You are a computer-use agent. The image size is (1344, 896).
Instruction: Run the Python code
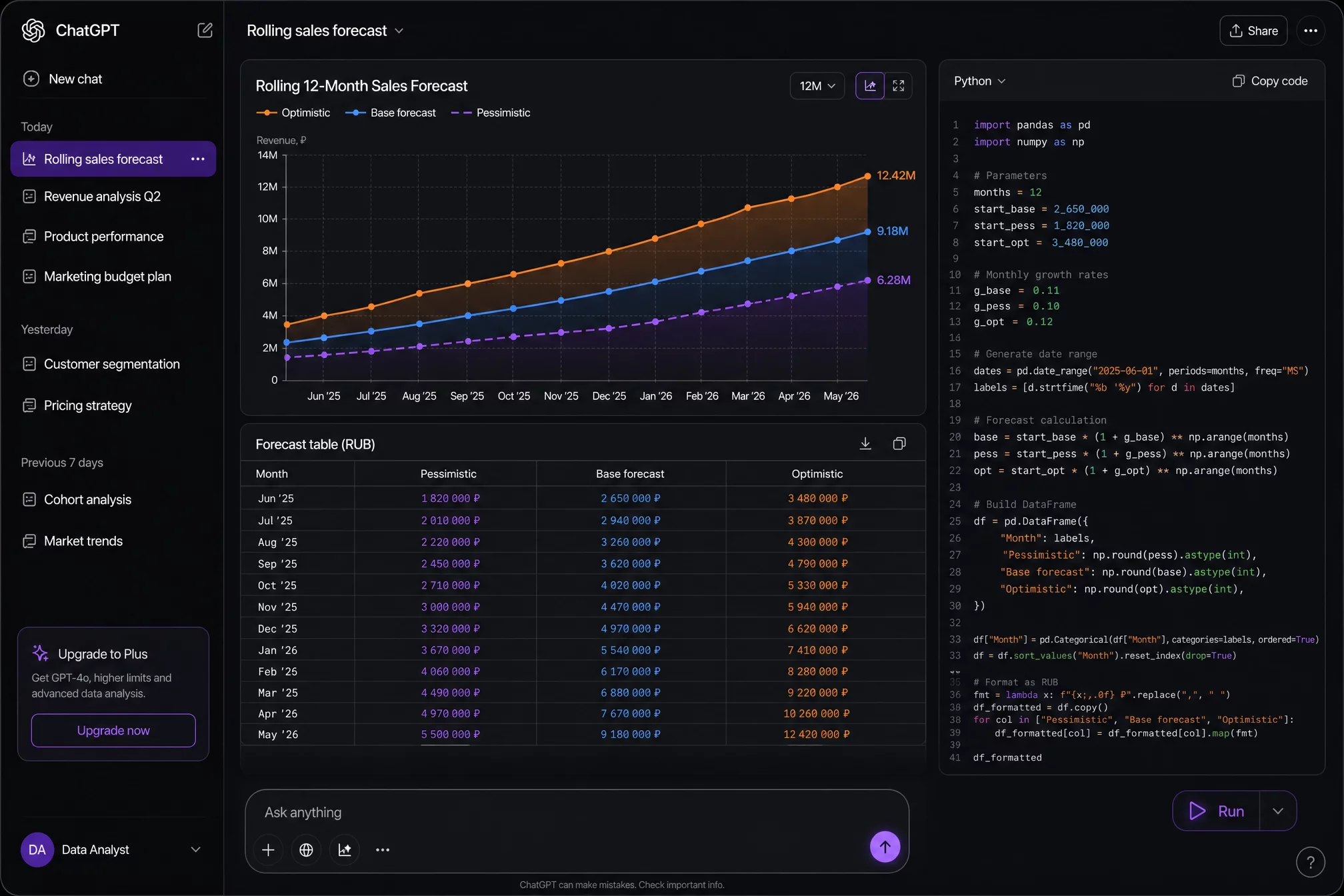click(x=1217, y=811)
